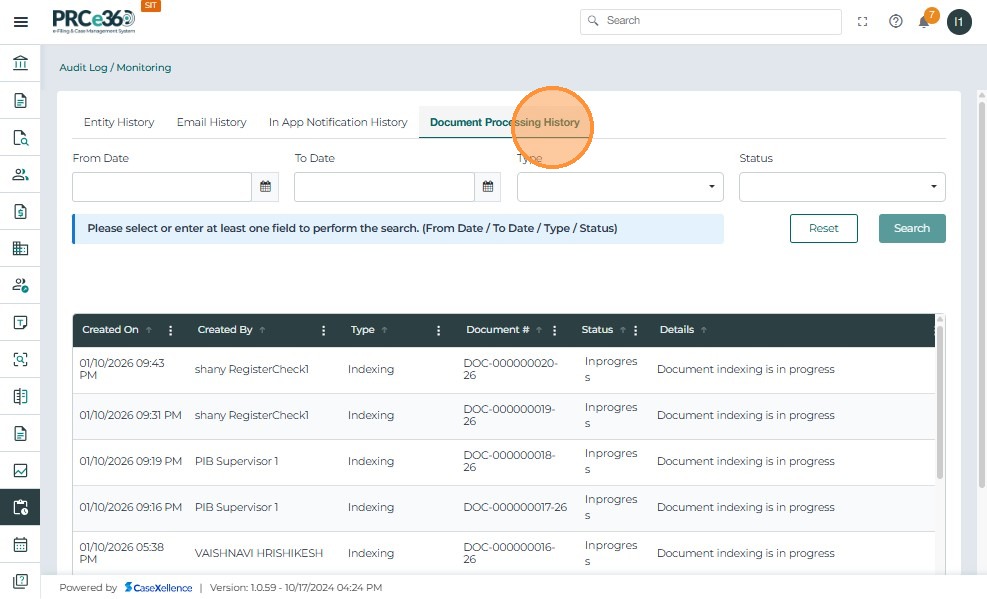
Task: Click the document search sidebar icon
Action: click(20, 138)
